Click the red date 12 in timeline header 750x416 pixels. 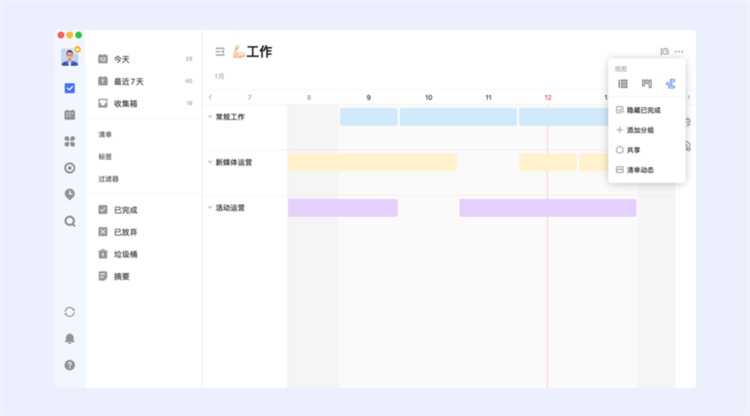pos(548,97)
